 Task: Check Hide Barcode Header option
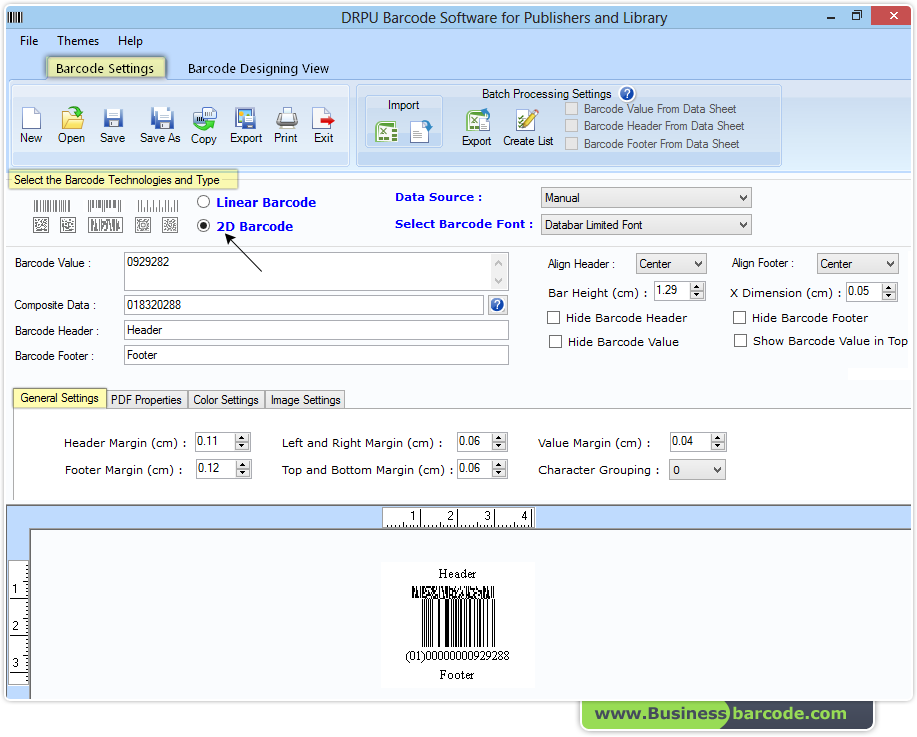coord(553,318)
